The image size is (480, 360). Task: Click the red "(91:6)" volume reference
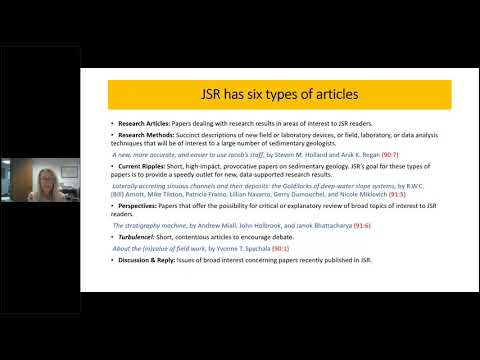pyautogui.click(x=362, y=226)
